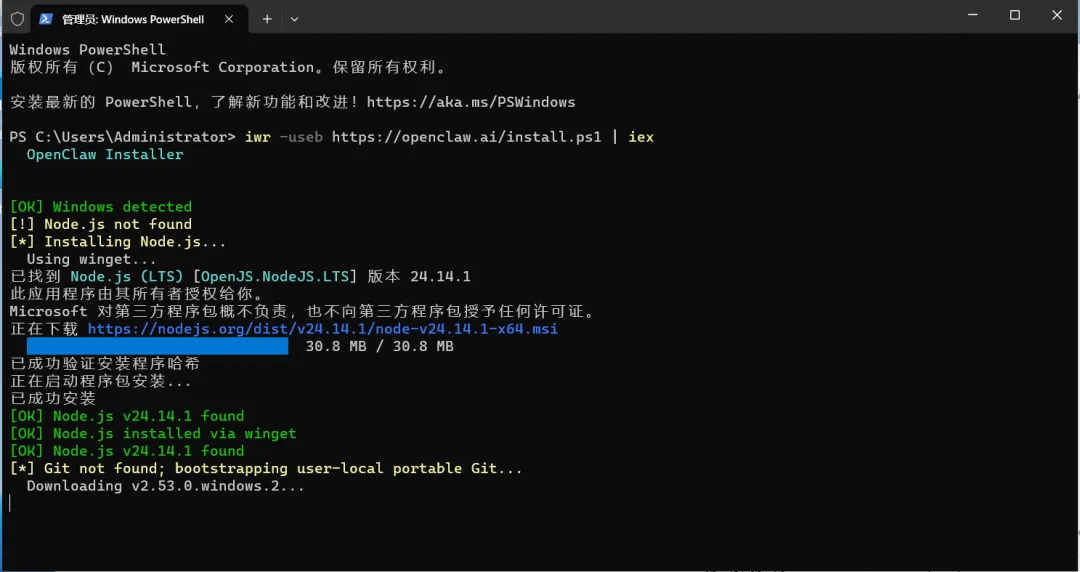Open a new tab with plus button
The image size is (1080, 572).
pyautogui.click(x=267, y=19)
